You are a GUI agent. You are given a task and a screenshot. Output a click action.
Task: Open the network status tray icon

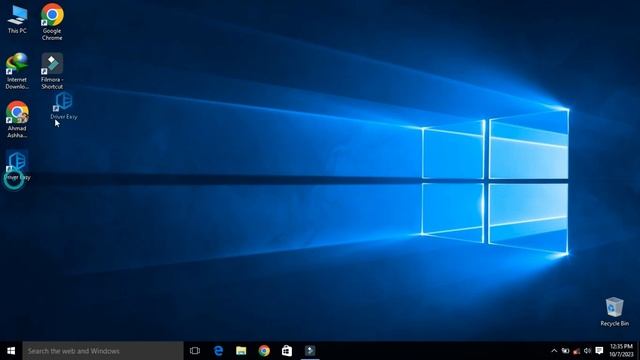click(576, 351)
